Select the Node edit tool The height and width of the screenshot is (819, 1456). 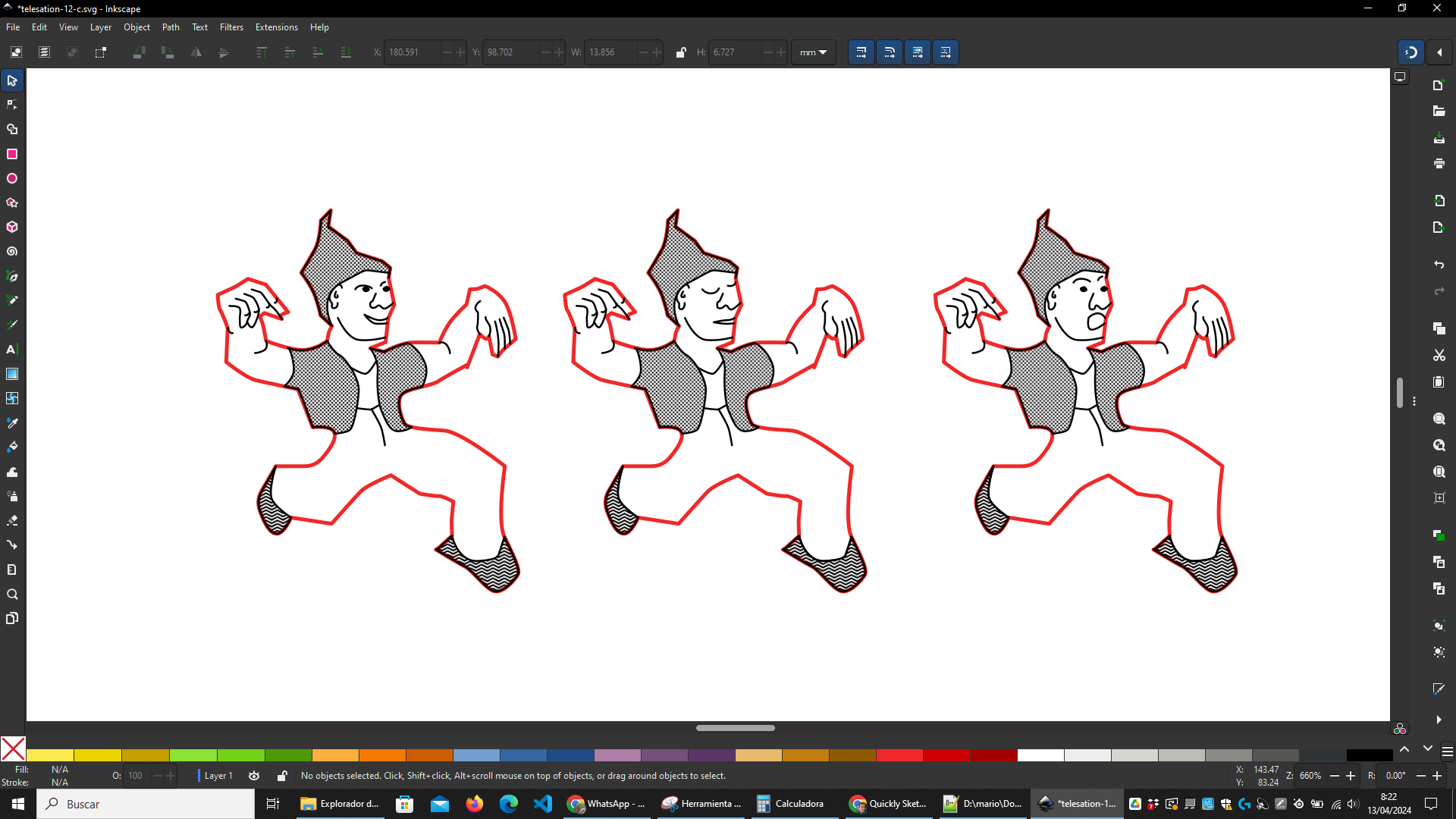click(x=12, y=105)
